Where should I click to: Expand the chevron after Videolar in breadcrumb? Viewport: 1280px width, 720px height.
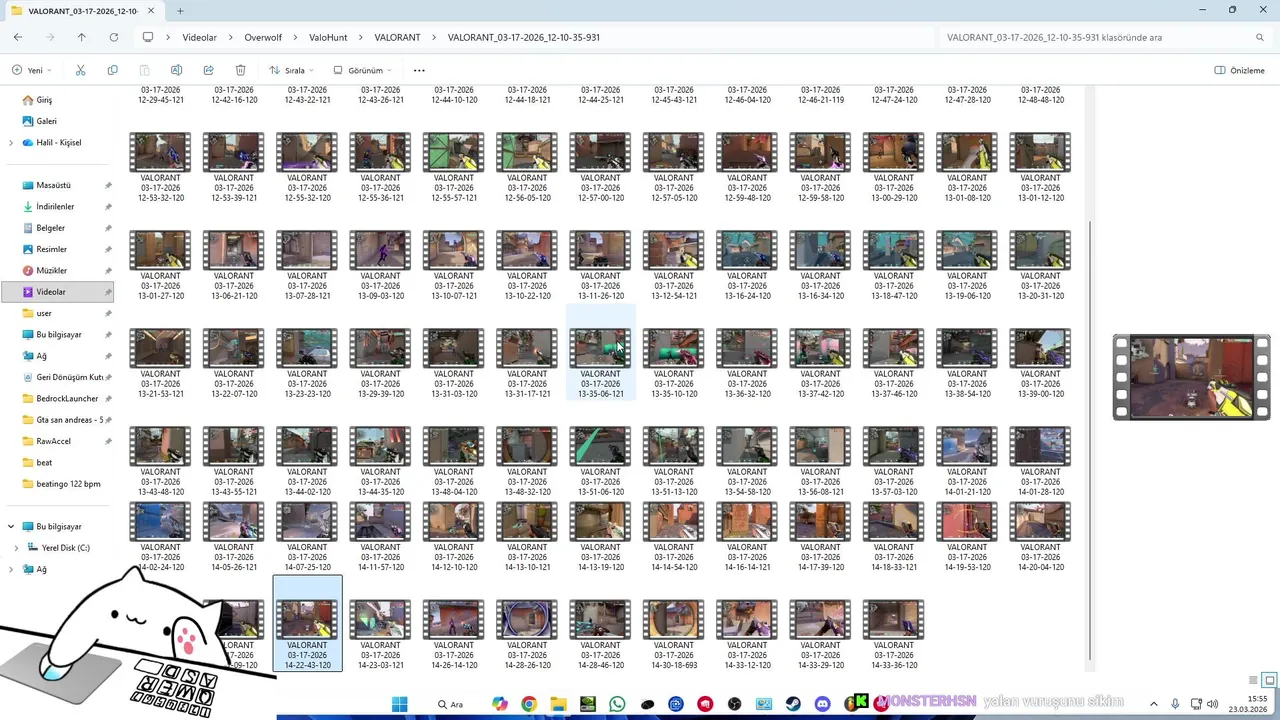(230, 37)
